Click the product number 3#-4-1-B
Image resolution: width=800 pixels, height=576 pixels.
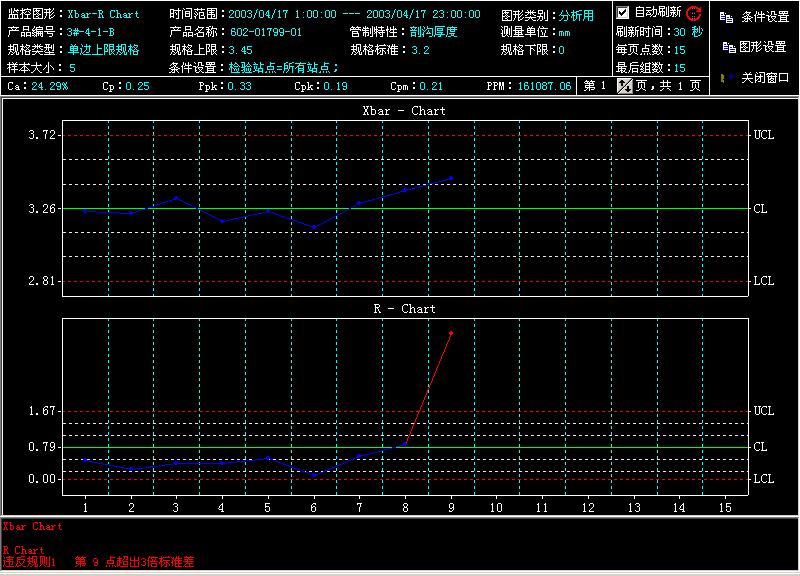pos(91,32)
